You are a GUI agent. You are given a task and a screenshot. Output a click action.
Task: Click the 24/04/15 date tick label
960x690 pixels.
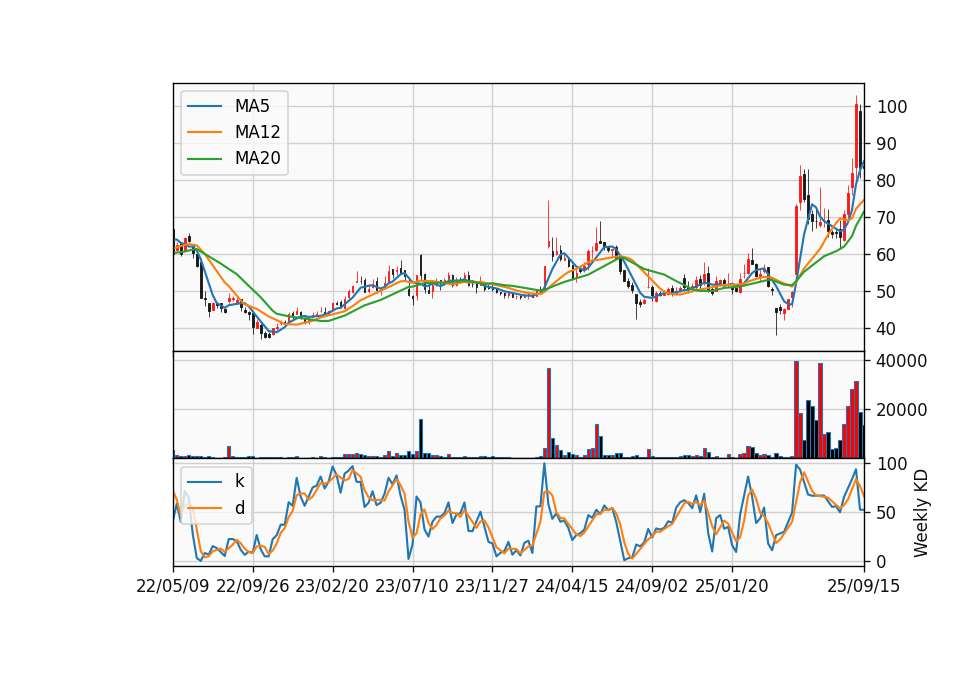tap(572, 586)
